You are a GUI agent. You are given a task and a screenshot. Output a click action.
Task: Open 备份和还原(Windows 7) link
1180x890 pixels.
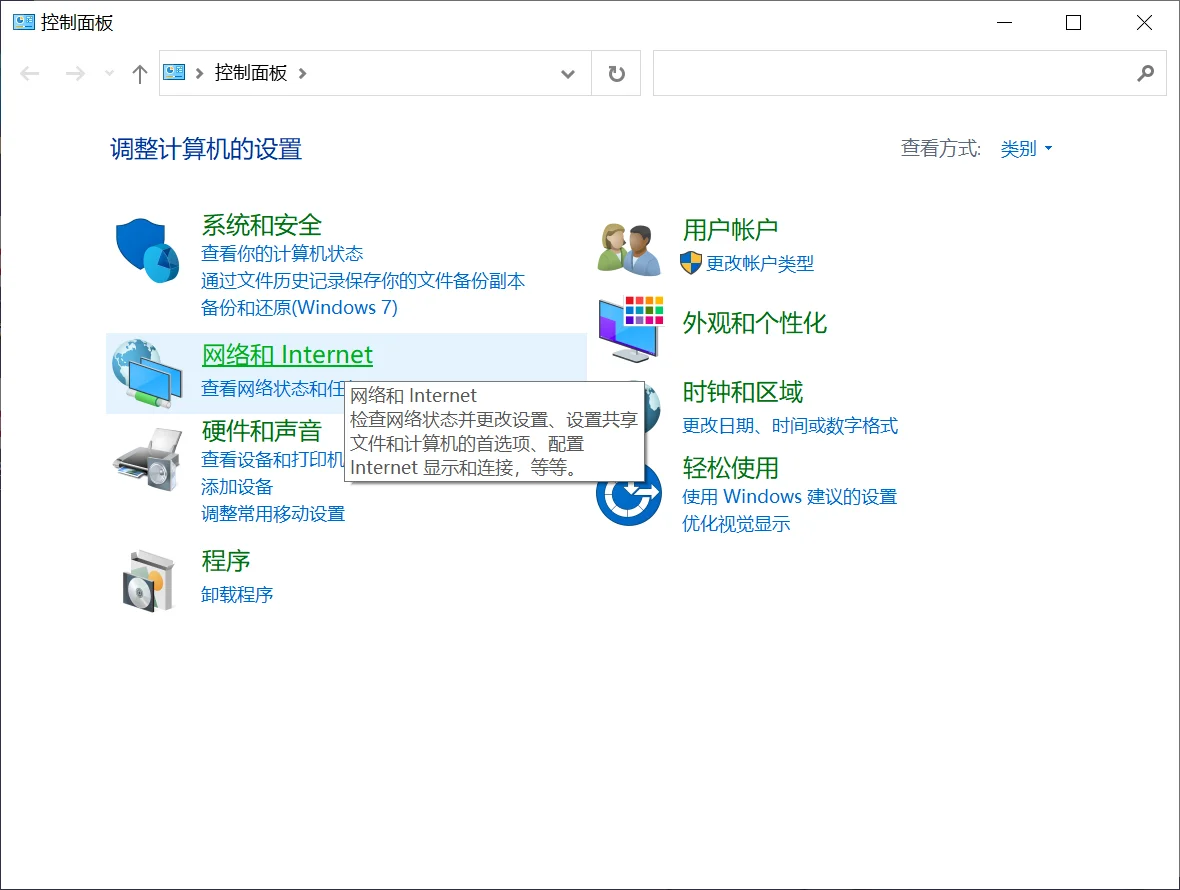click(300, 308)
